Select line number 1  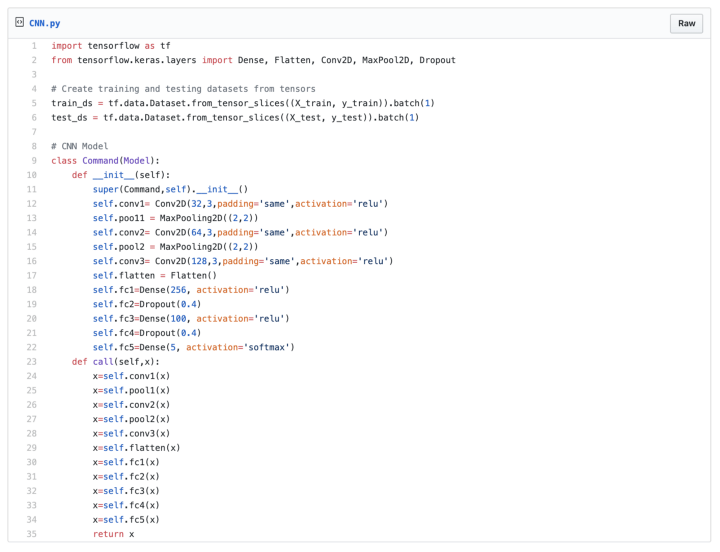tap(34, 46)
